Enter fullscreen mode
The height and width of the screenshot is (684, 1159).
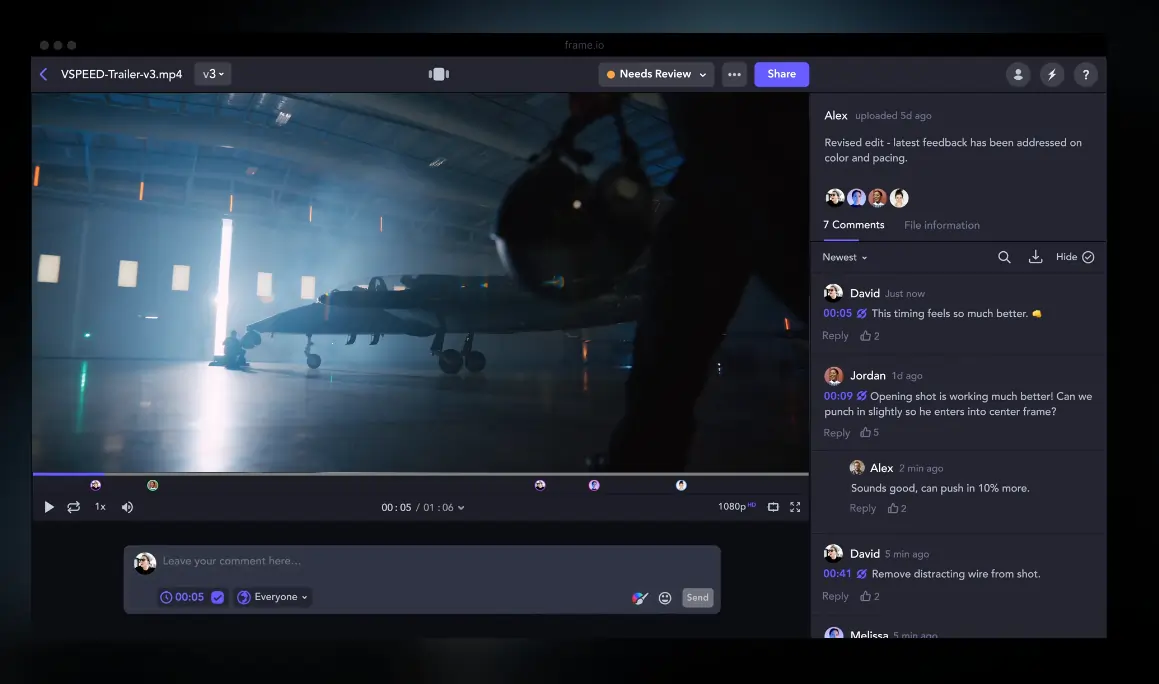[795, 507]
